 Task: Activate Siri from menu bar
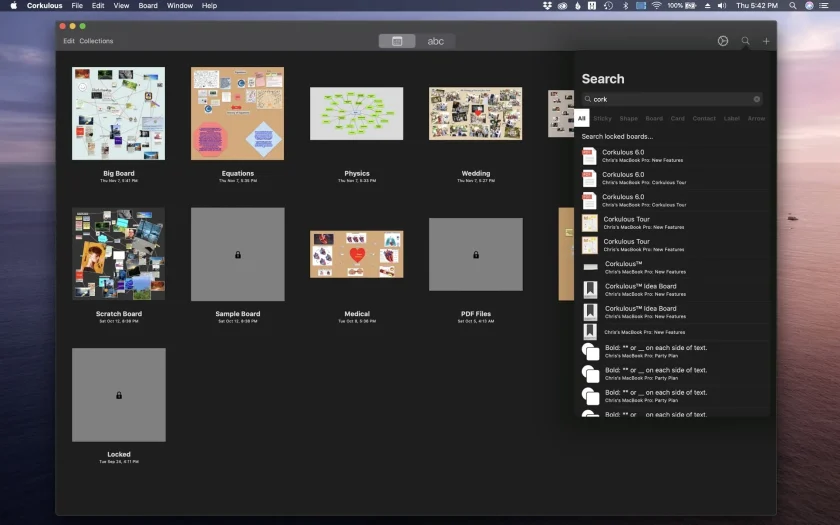click(809, 5)
